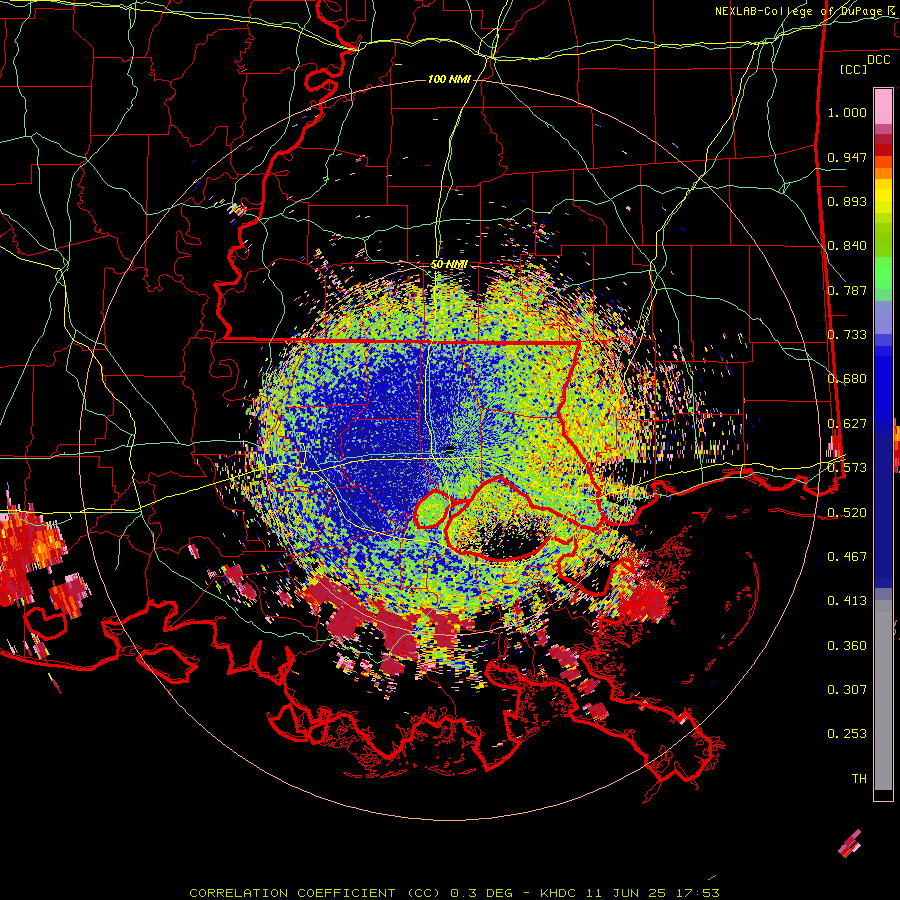Select the 1.000 value on the color scale
900x900 pixels.
tap(847, 112)
